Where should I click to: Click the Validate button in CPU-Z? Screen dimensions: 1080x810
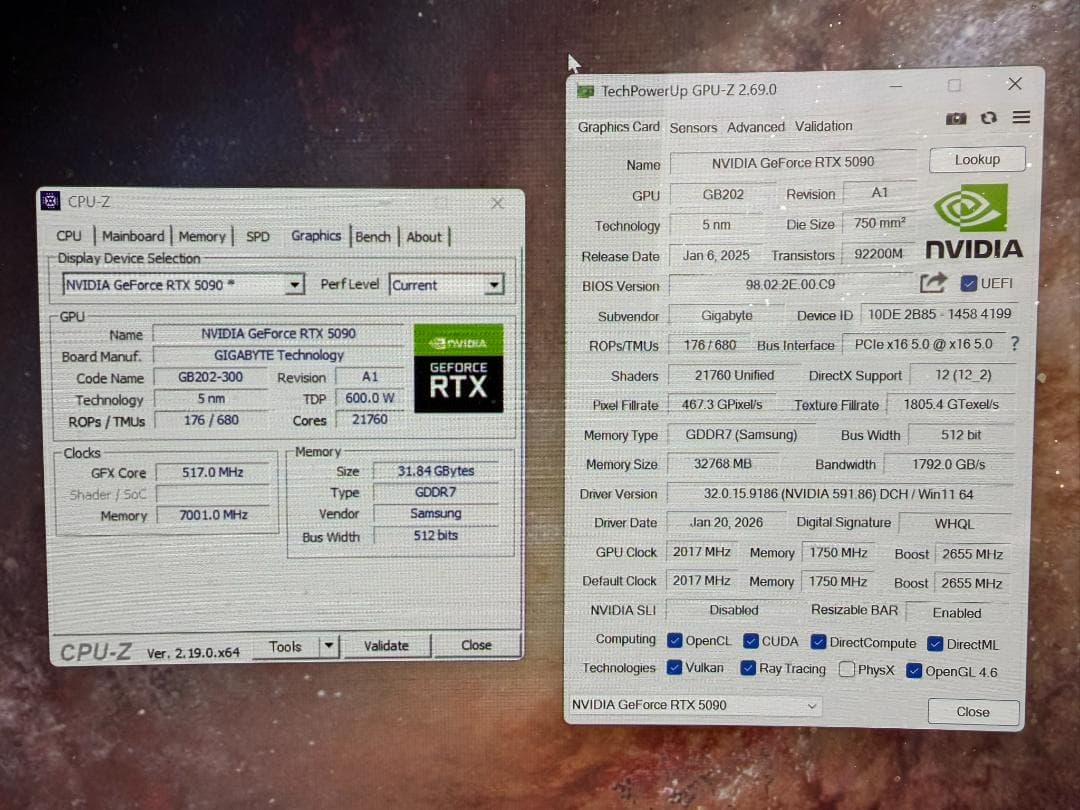[x=386, y=645]
